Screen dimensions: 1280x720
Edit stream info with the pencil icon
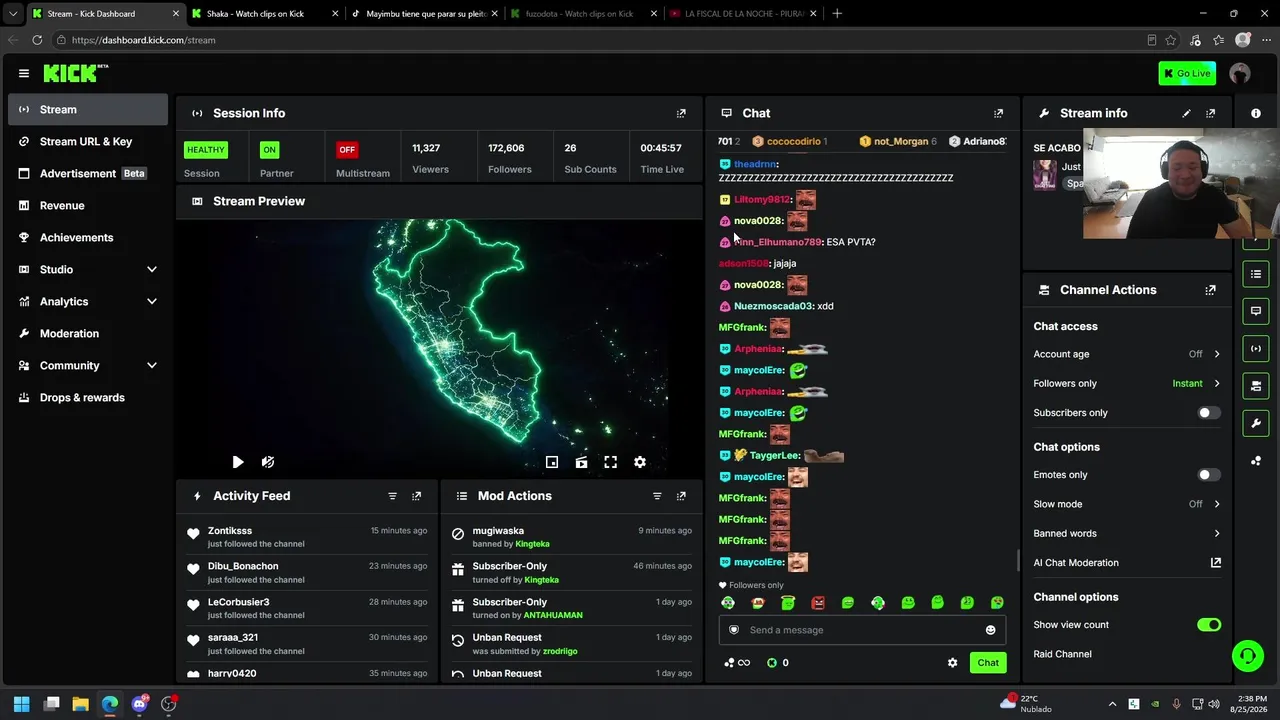pos(1186,113)
